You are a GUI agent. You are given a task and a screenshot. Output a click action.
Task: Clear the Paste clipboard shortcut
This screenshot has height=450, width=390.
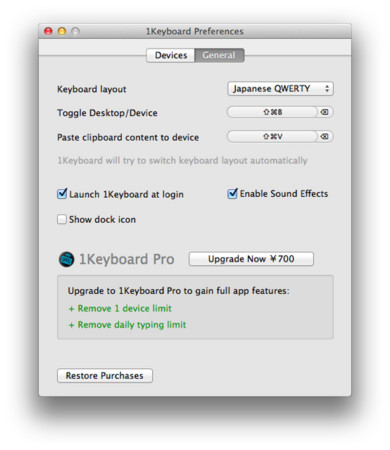324,136
